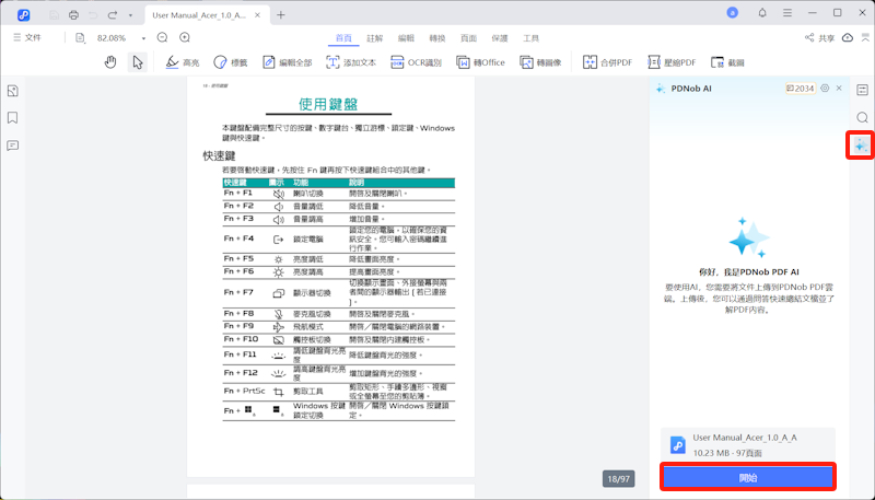Select the arrow cursor tool
The image size is (875, 500).
coord(137,62)
